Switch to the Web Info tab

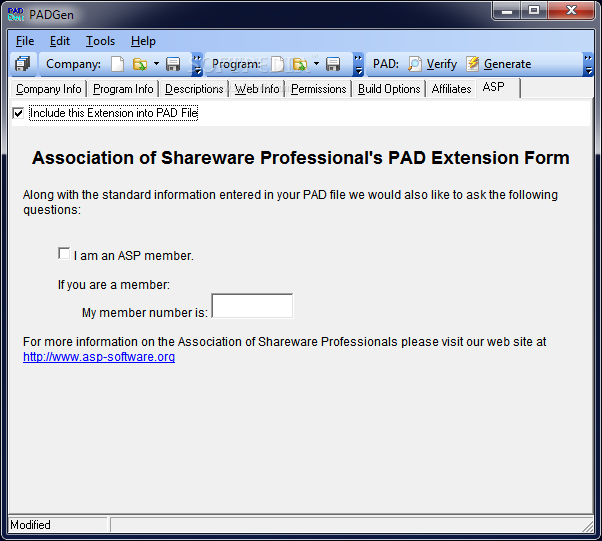pos(257,89)
